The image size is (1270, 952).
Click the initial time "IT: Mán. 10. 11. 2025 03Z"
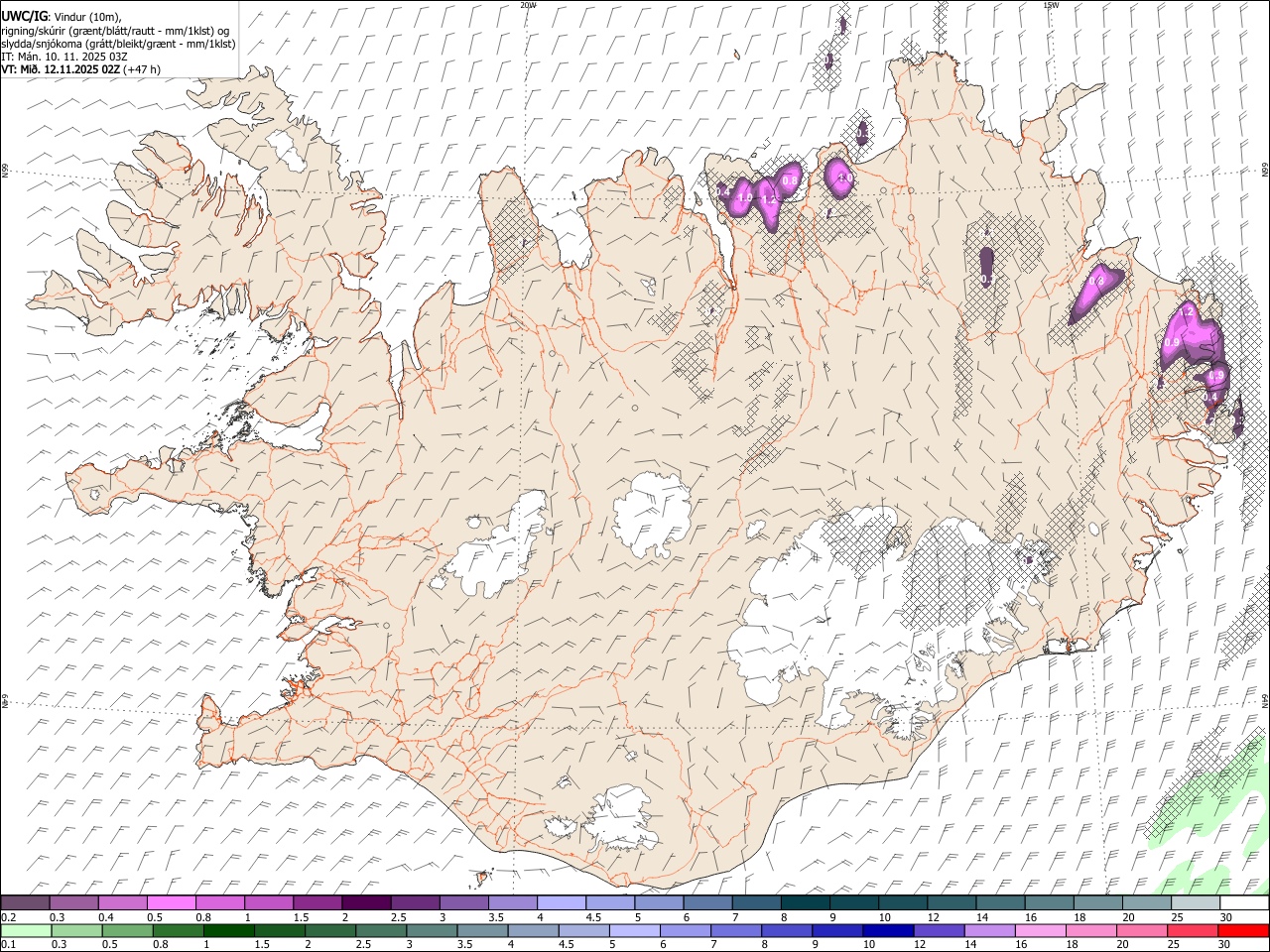64,57
